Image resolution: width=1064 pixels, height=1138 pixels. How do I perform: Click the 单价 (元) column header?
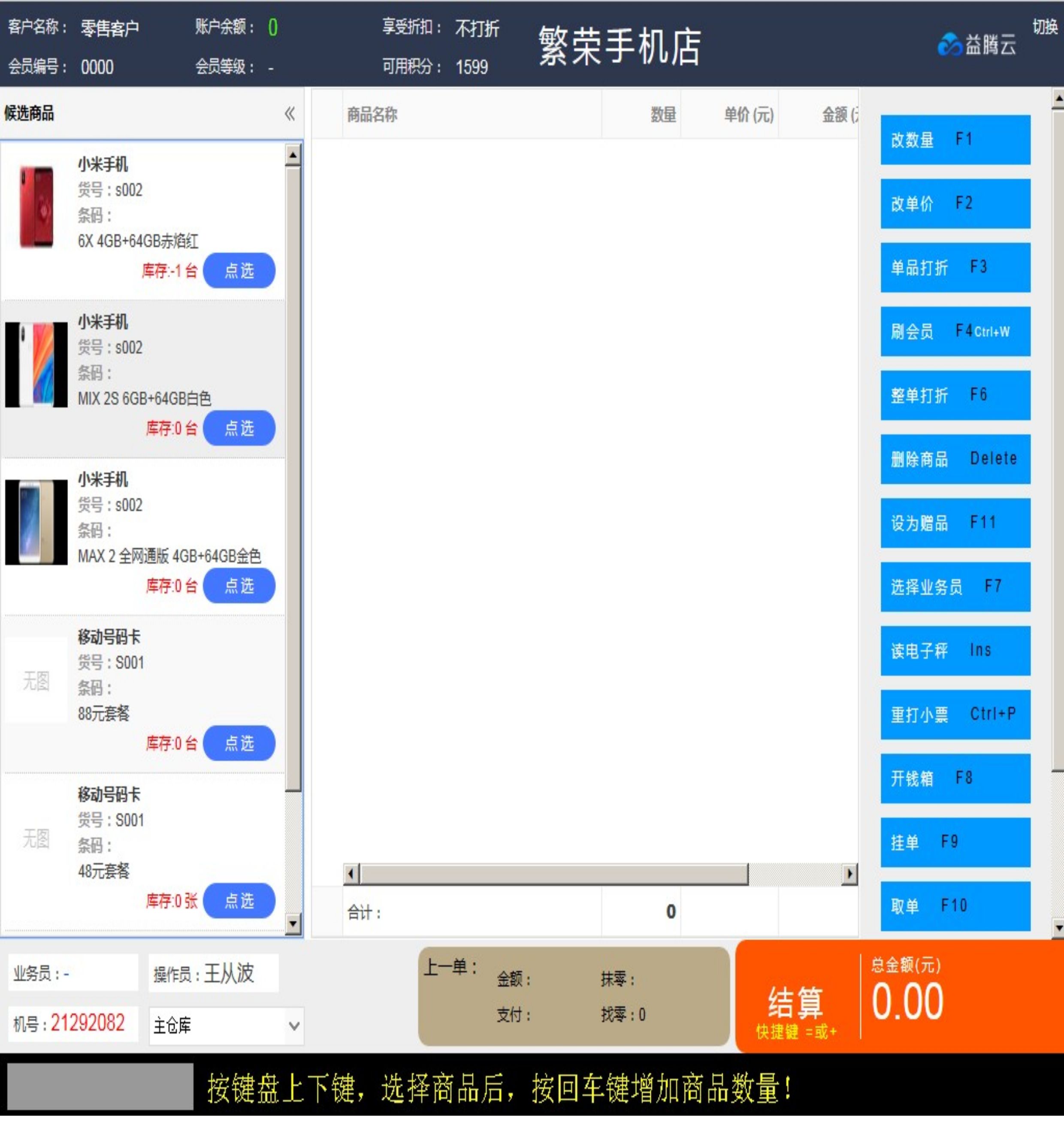(x=730, y=115)
